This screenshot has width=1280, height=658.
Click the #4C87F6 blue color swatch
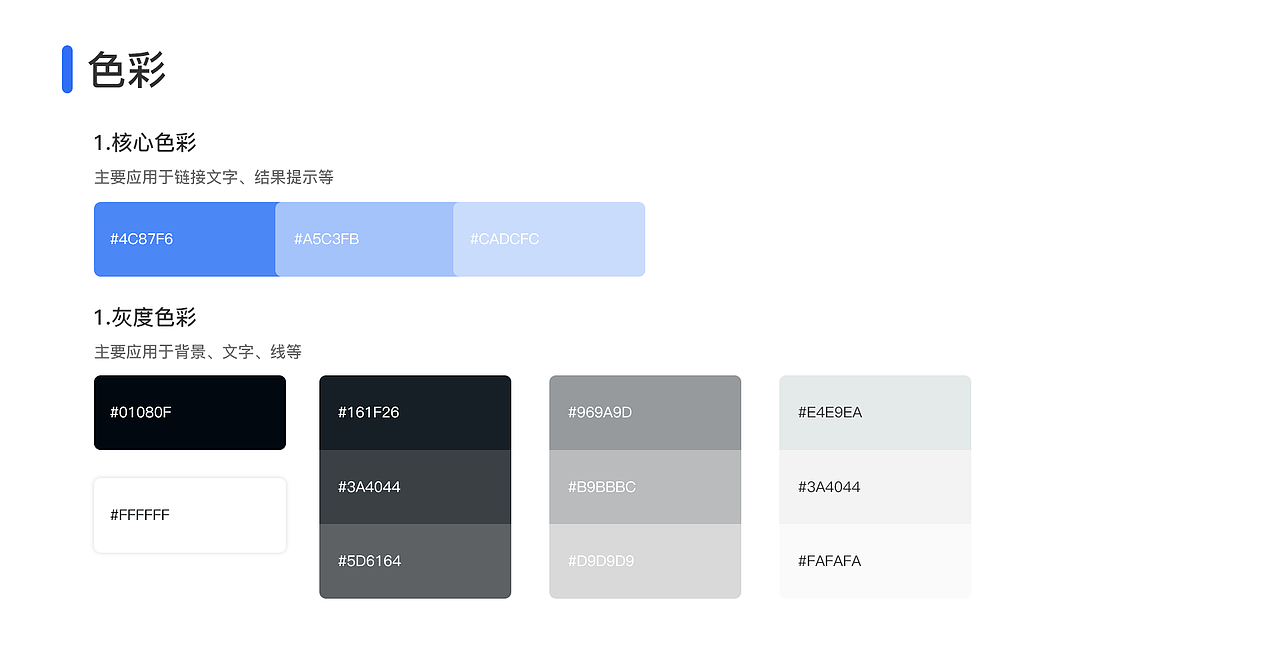(x=185, y=239)
